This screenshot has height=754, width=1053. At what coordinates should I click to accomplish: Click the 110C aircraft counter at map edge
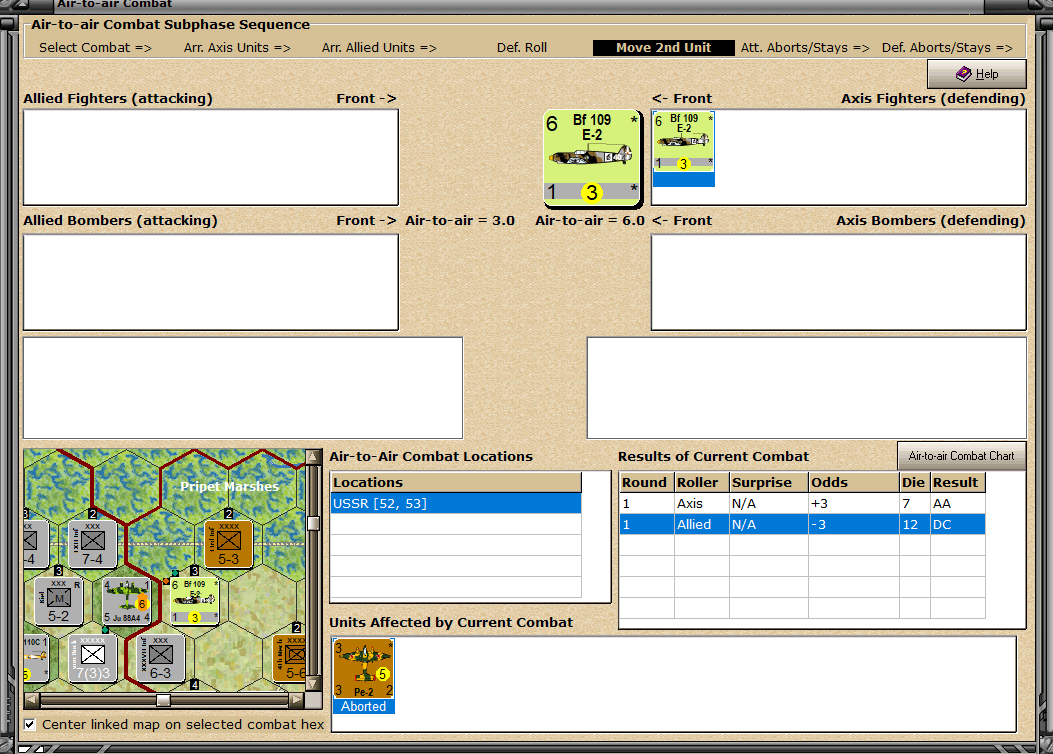click(x=36, y=658)
